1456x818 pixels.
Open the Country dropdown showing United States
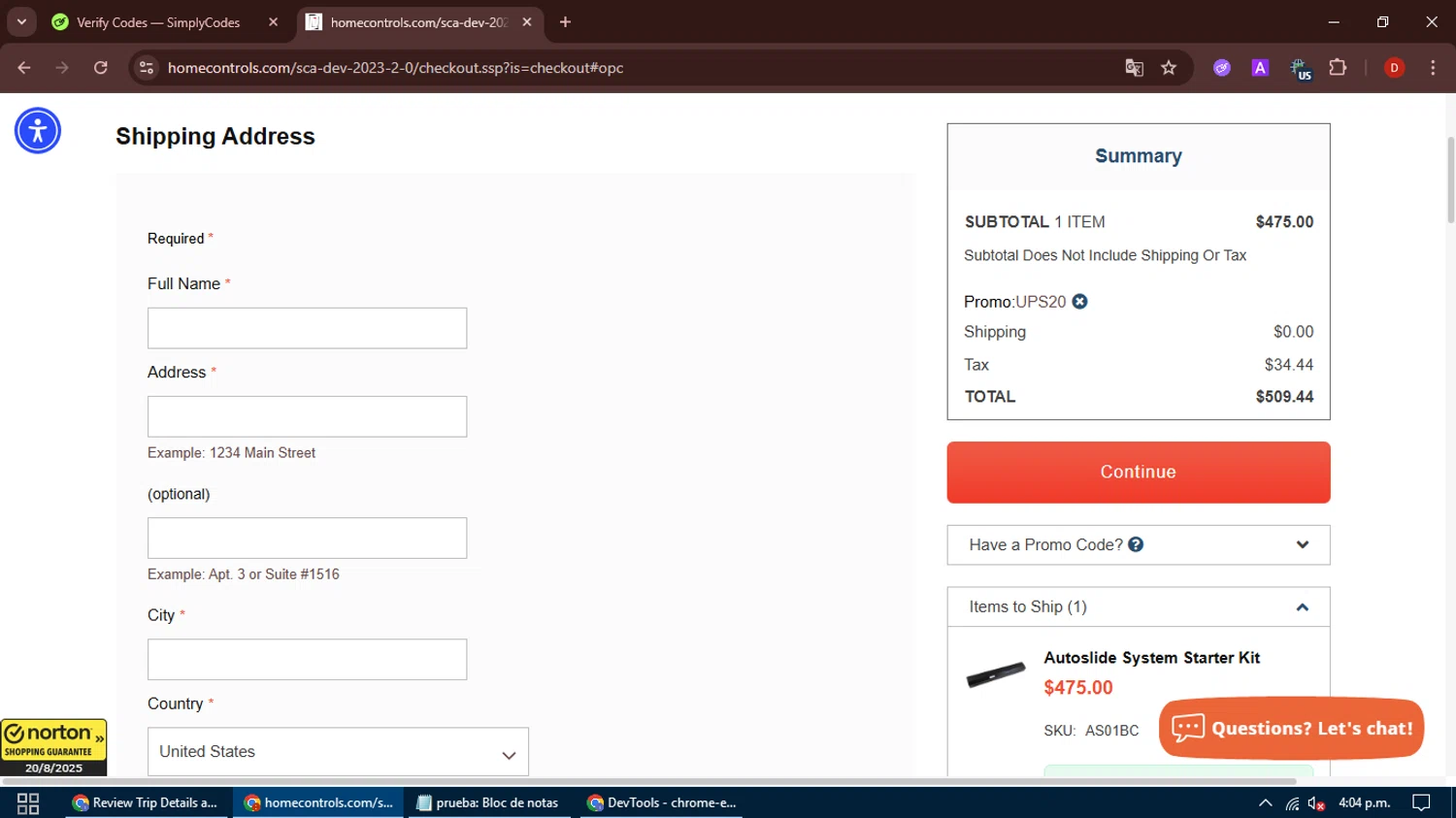point(338,752)
